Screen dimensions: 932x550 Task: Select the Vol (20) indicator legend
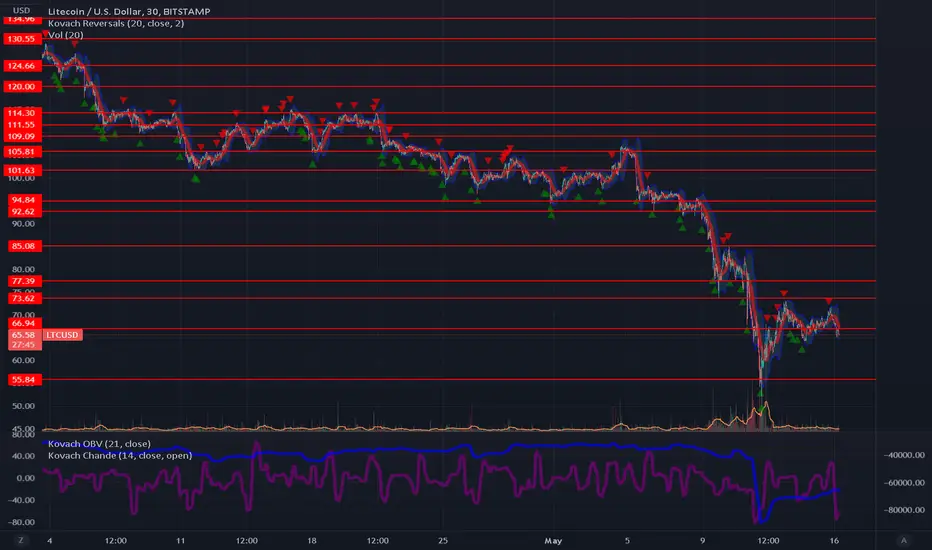tap(65, 35)
